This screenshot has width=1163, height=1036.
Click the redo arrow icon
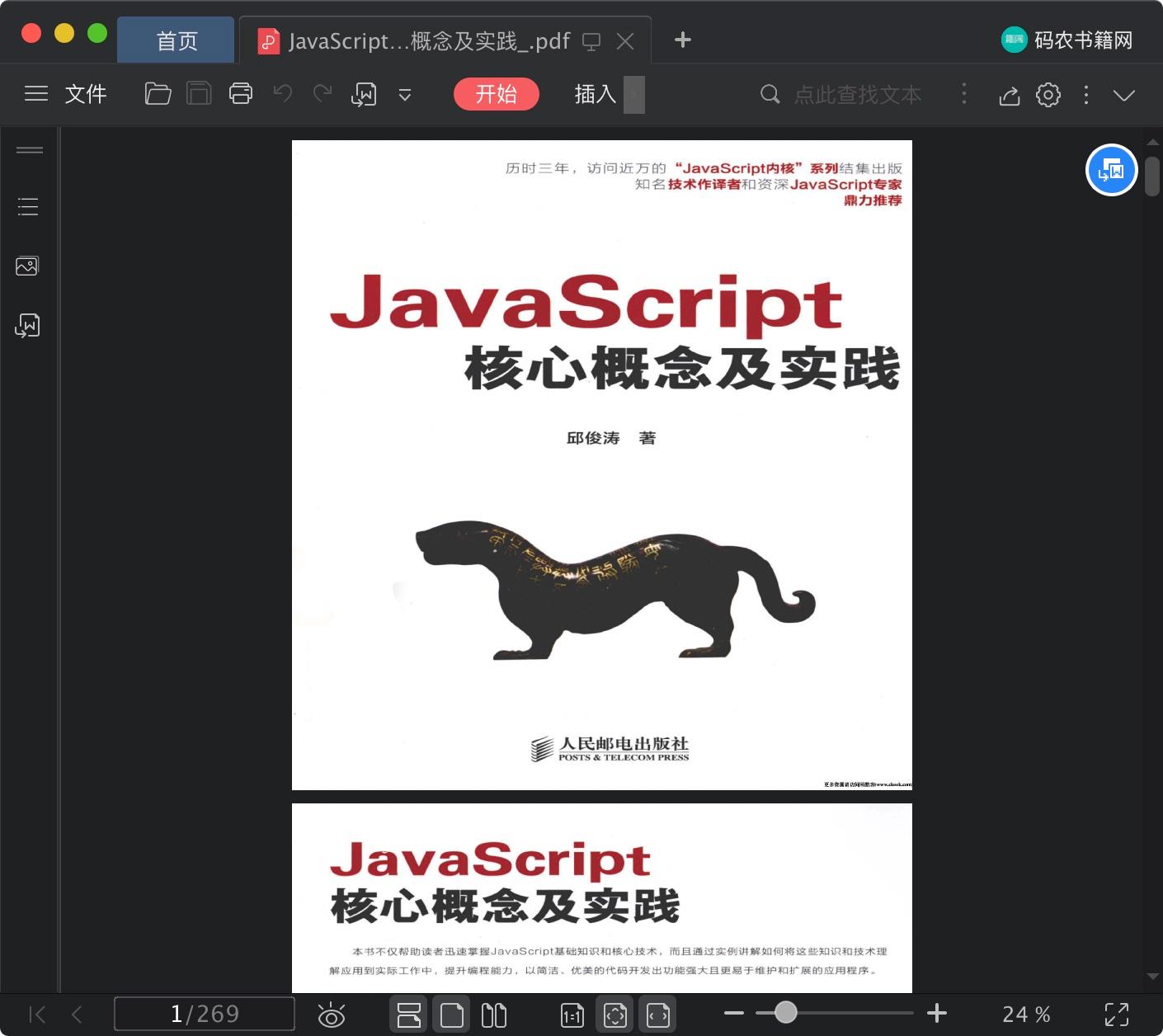[x=323, y=94]
